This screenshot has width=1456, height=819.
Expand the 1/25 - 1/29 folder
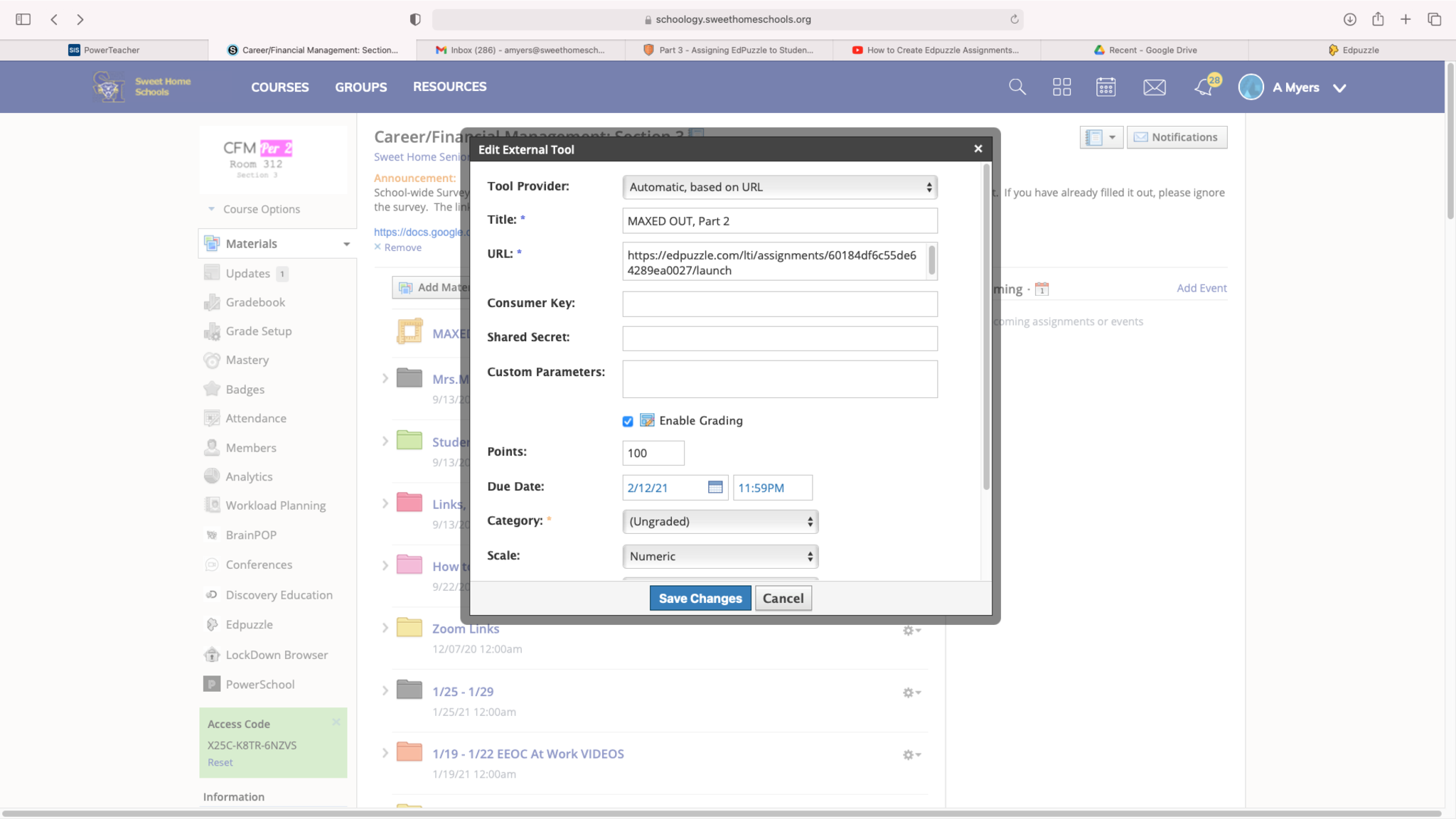(x=385, y=691)
